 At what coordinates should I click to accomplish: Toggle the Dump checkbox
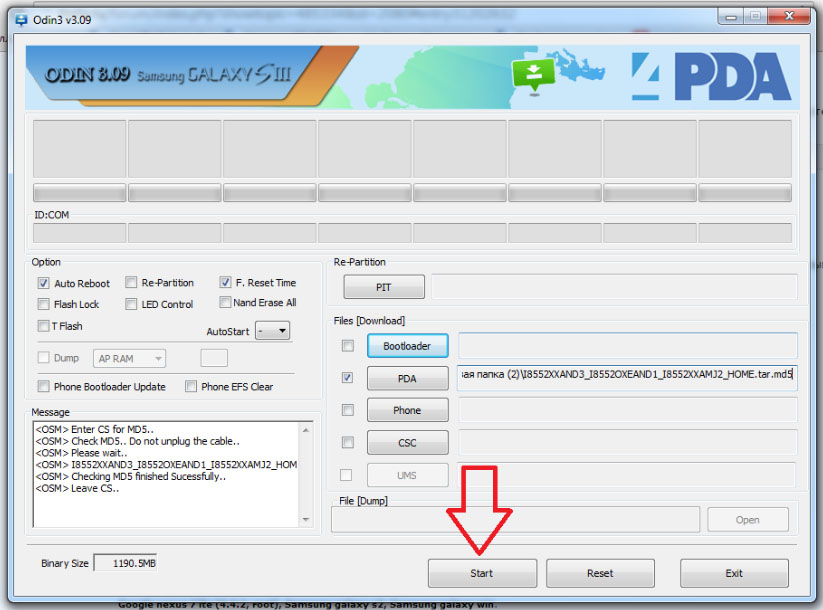43,358
